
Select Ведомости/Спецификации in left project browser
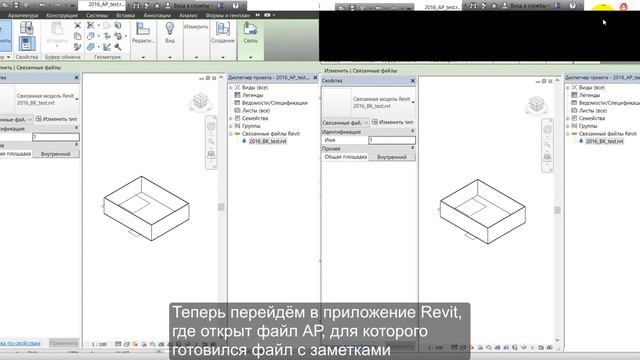click(274, 103)
